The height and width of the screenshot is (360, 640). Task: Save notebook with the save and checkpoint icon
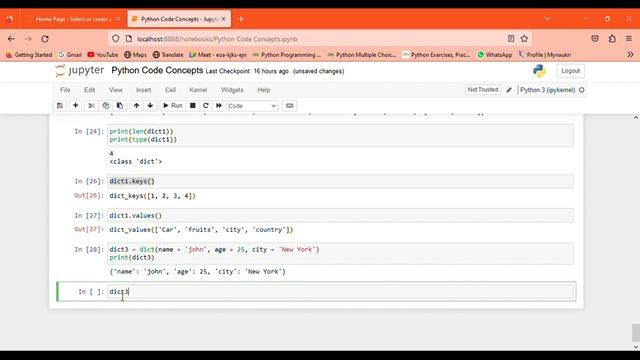(x=60, y=106)
